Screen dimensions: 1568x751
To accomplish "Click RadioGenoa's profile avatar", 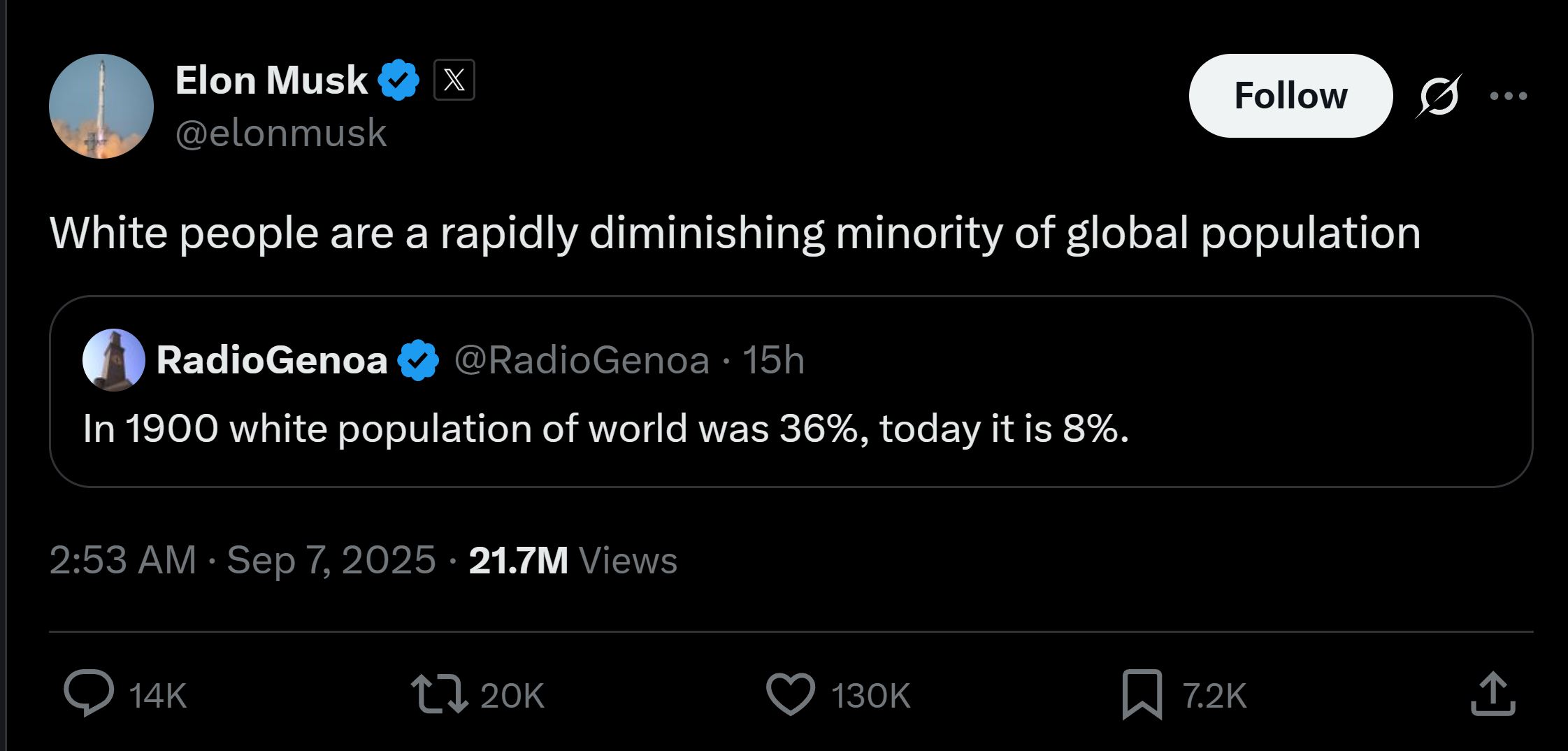I will (113, 360).
